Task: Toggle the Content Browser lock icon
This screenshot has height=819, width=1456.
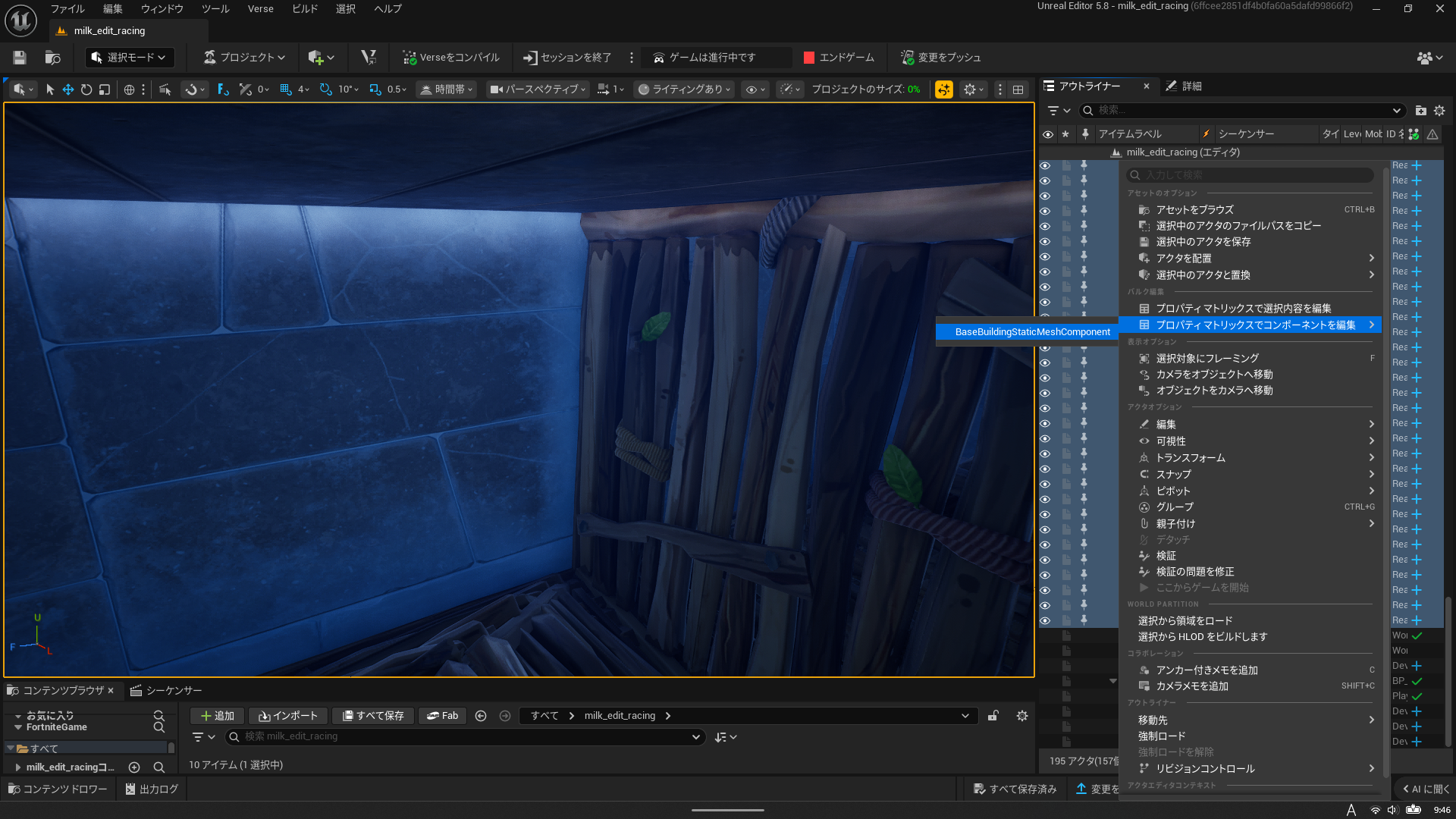Action: [993, 716]
